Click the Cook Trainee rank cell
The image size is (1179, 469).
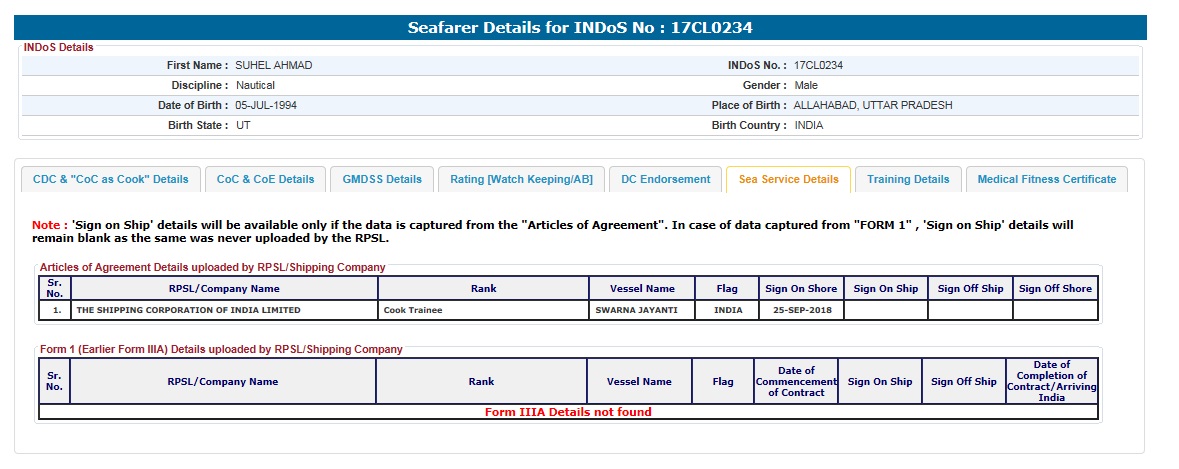click(x=413, y=311)
